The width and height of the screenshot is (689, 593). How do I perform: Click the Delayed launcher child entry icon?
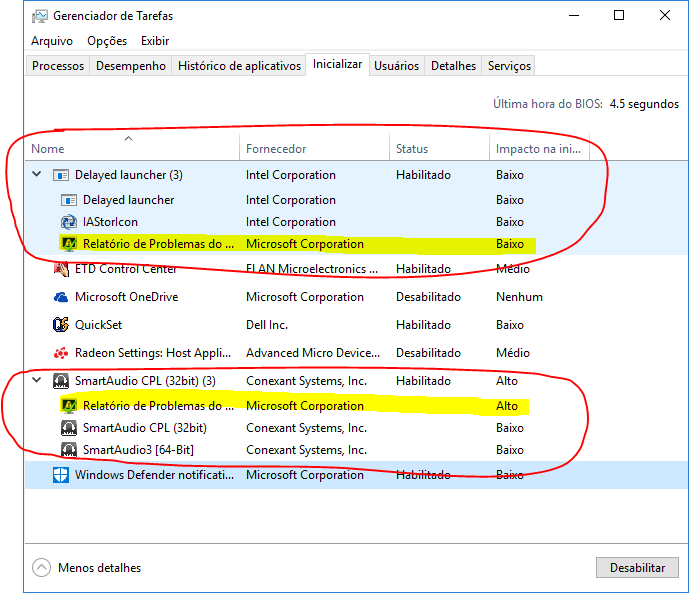(69, 200)
